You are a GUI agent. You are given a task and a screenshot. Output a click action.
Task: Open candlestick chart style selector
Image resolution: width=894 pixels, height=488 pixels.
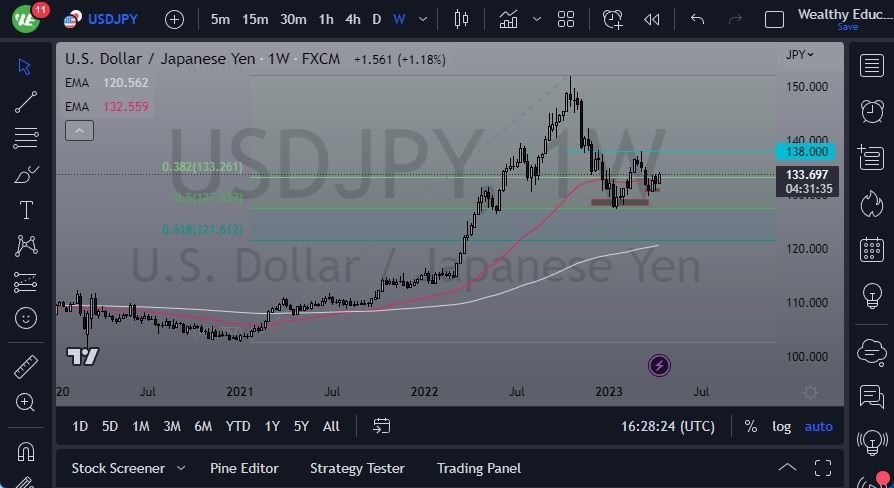(461, 19)
